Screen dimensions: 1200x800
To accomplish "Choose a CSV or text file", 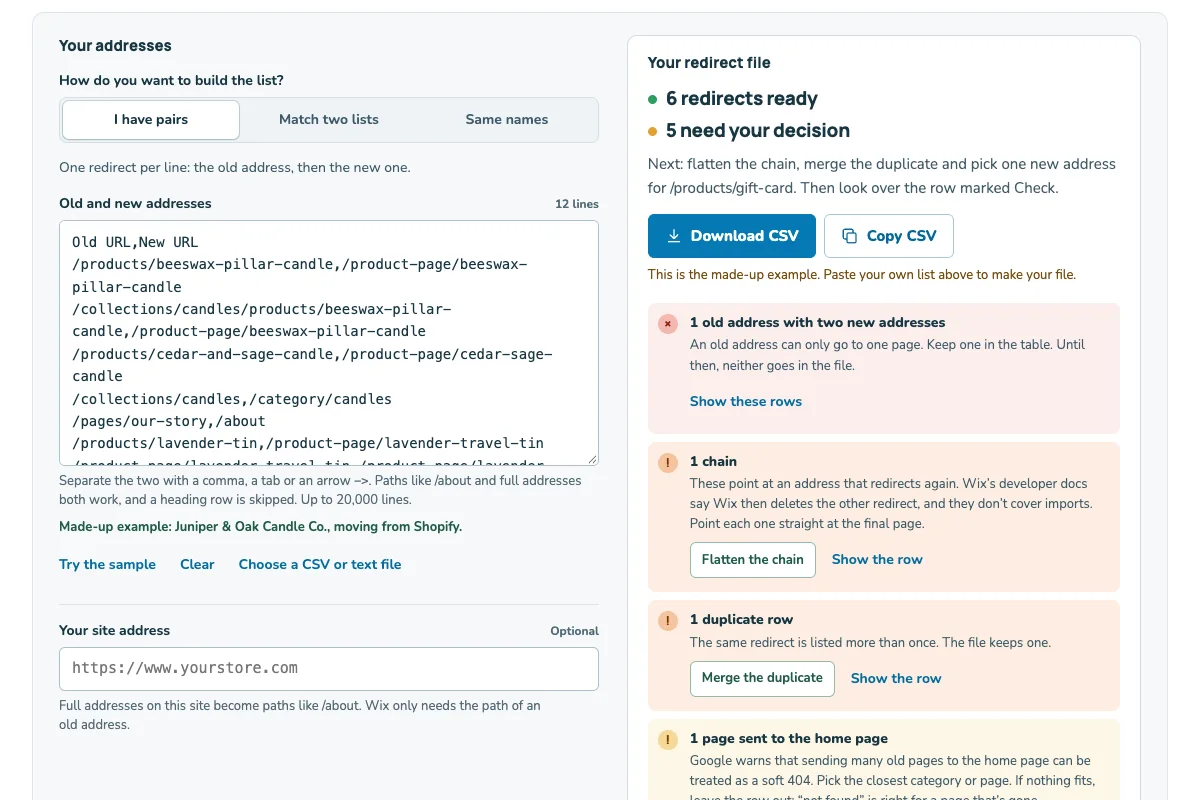I will (x=320, y=564).
